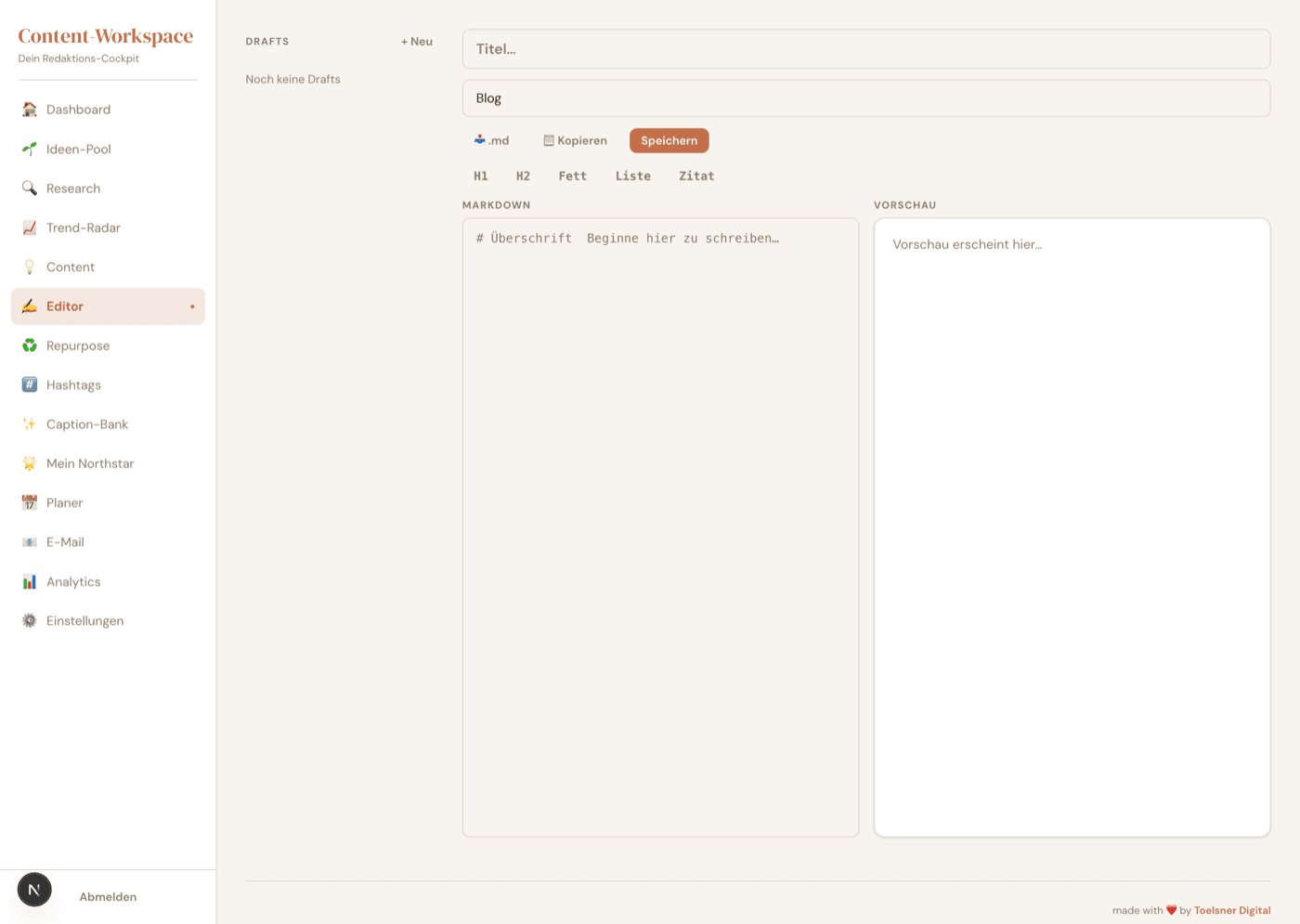
Task: Click the Repurpose recycle icon
Action: click(x=30, y=345)
